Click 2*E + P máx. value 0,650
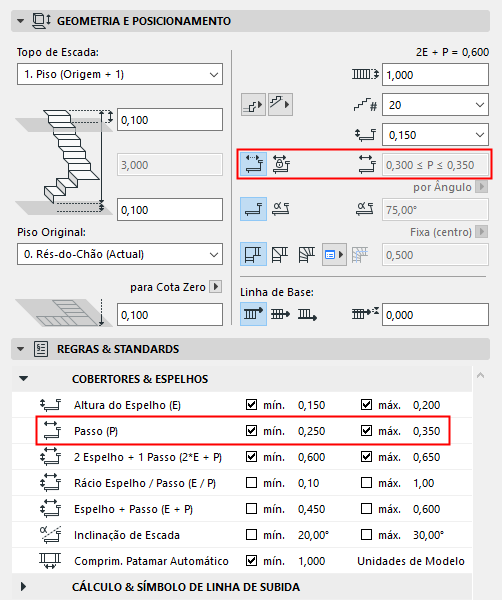The height and width of the screenshot is (600, 502). pyautogui.click(x=427, y=457)
